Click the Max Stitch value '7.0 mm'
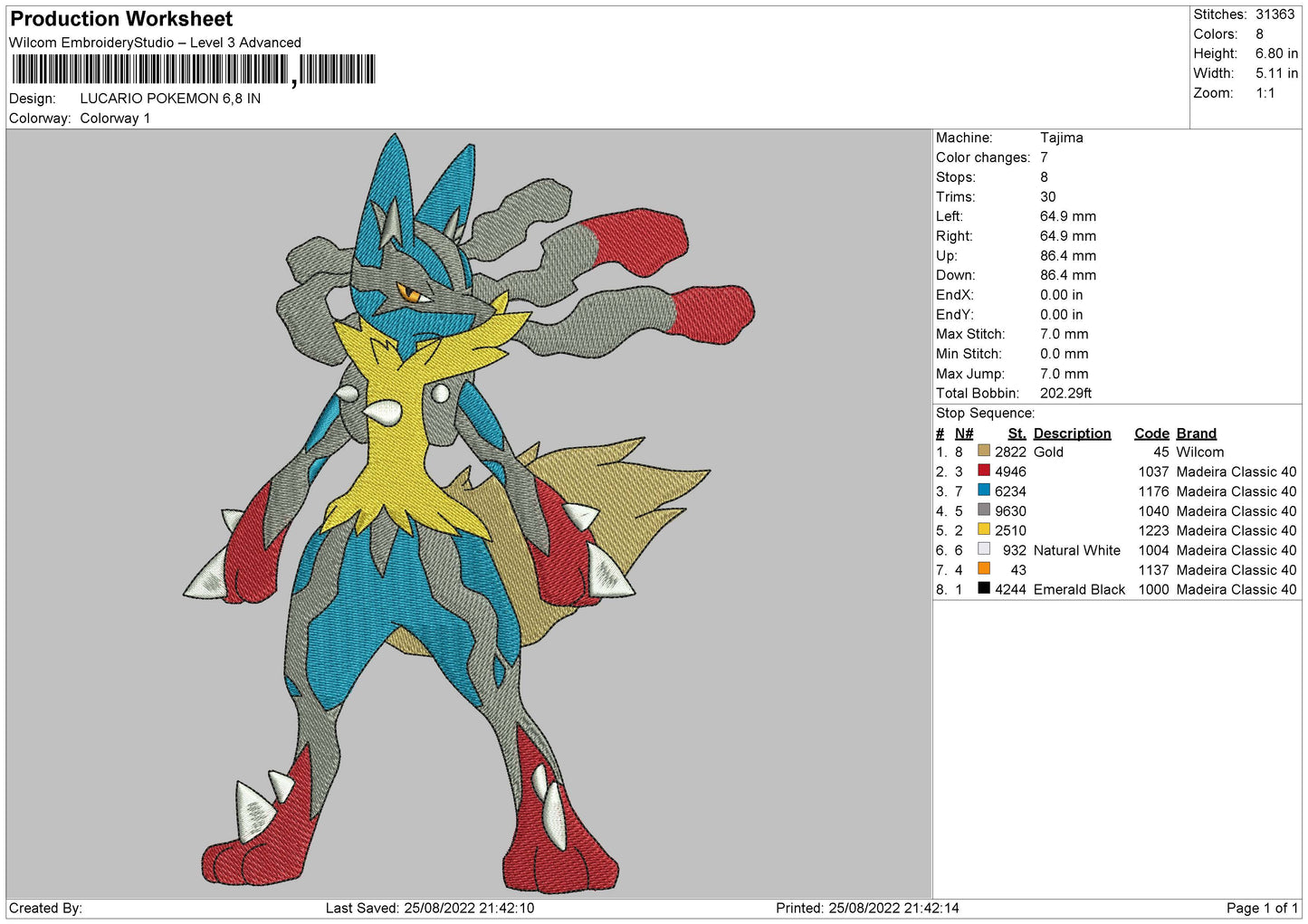This screenshot has height=924, width=1308. (x=1065, y=334)
